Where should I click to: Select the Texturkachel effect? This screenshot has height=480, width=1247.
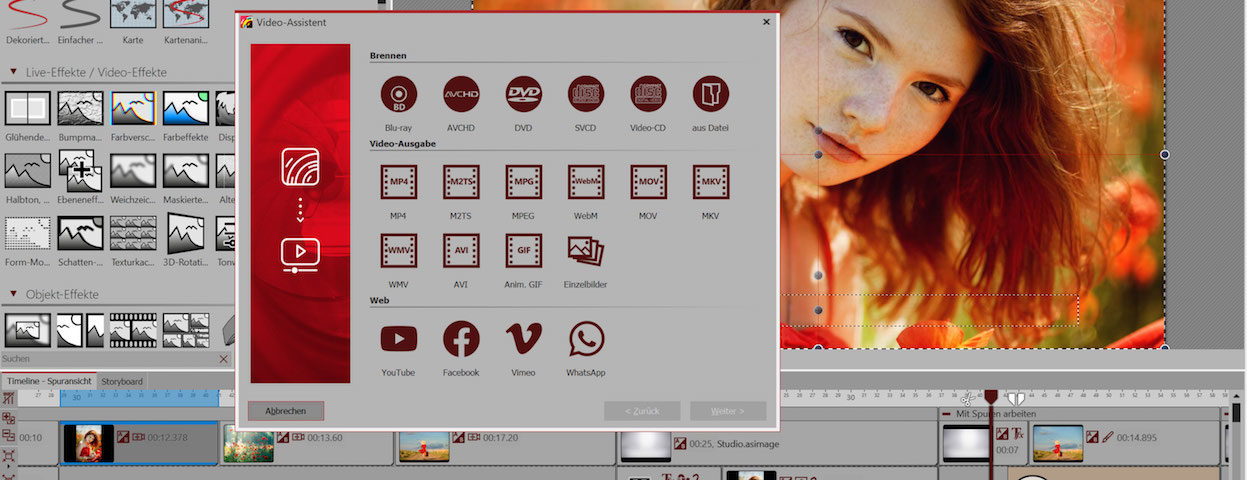coord(133,233)
